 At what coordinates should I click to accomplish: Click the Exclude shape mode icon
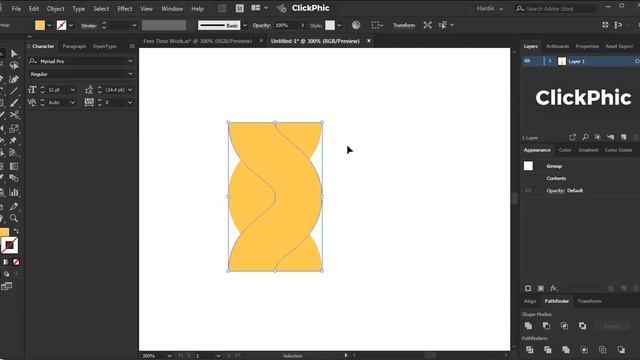[582, 326]
